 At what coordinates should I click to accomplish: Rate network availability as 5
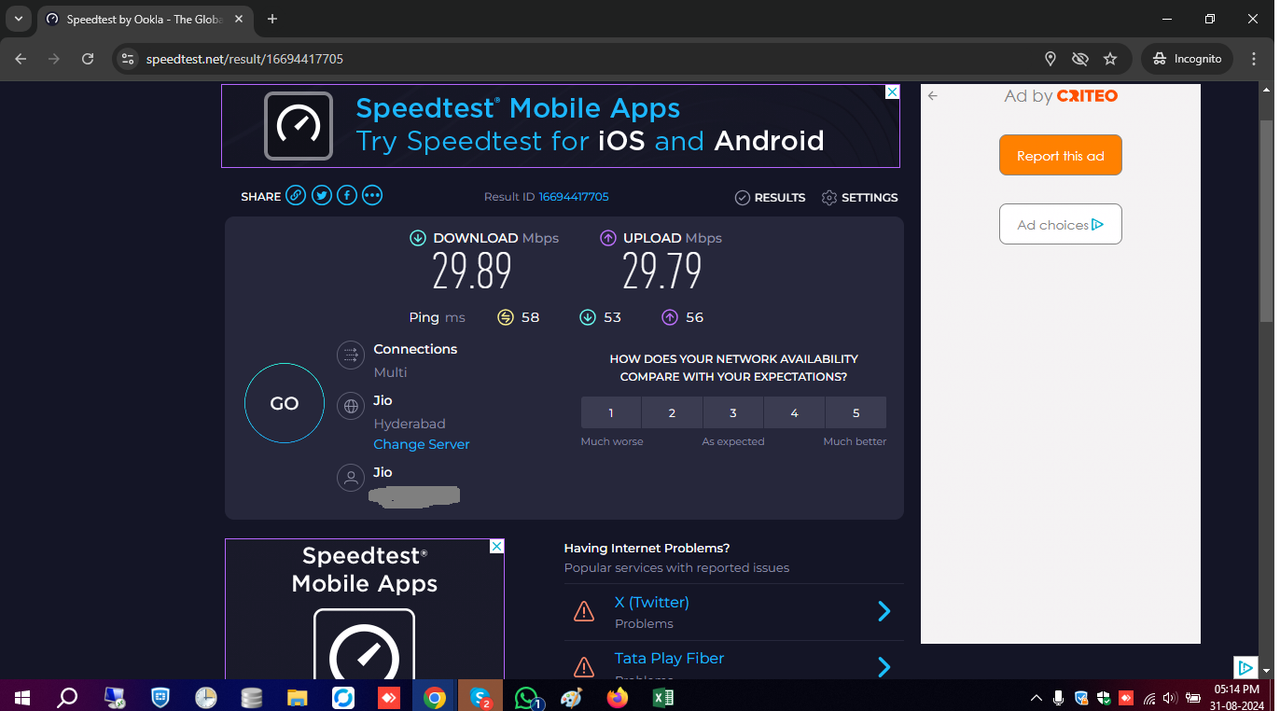(856, 413)
